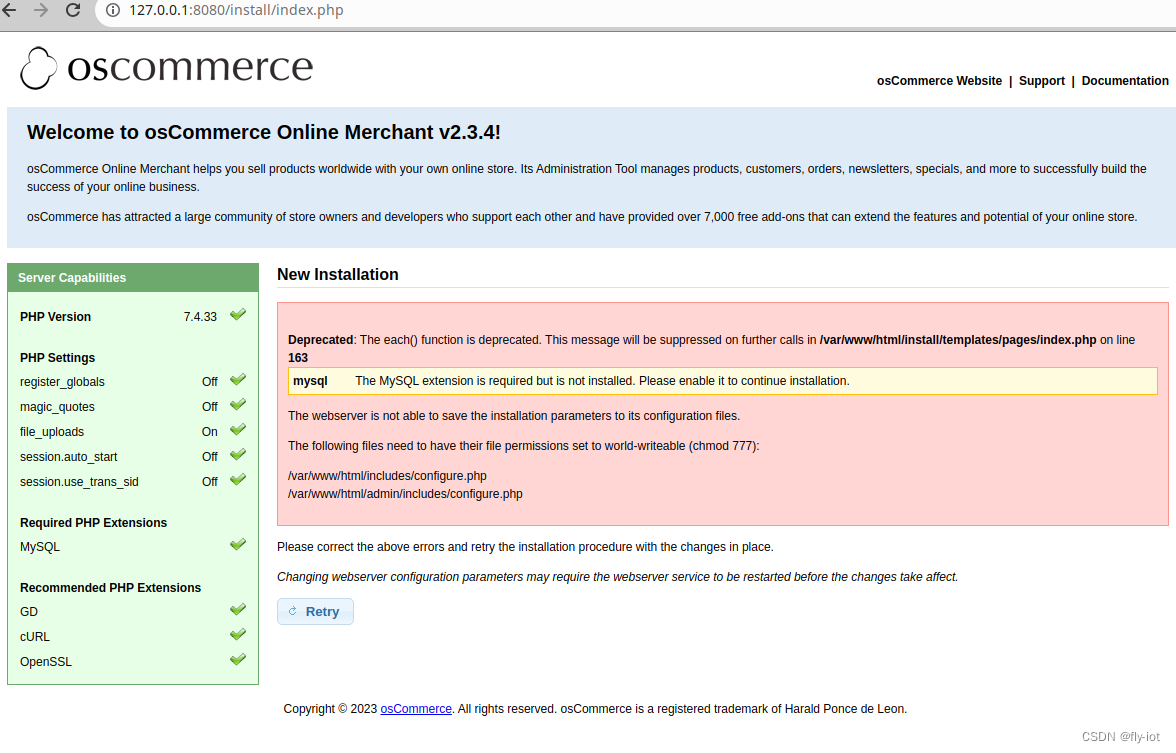Screen dimensions: 1176x753
Task: Click the file_uploads setting name
Action: pyautogui.click(x=52, y=432)
